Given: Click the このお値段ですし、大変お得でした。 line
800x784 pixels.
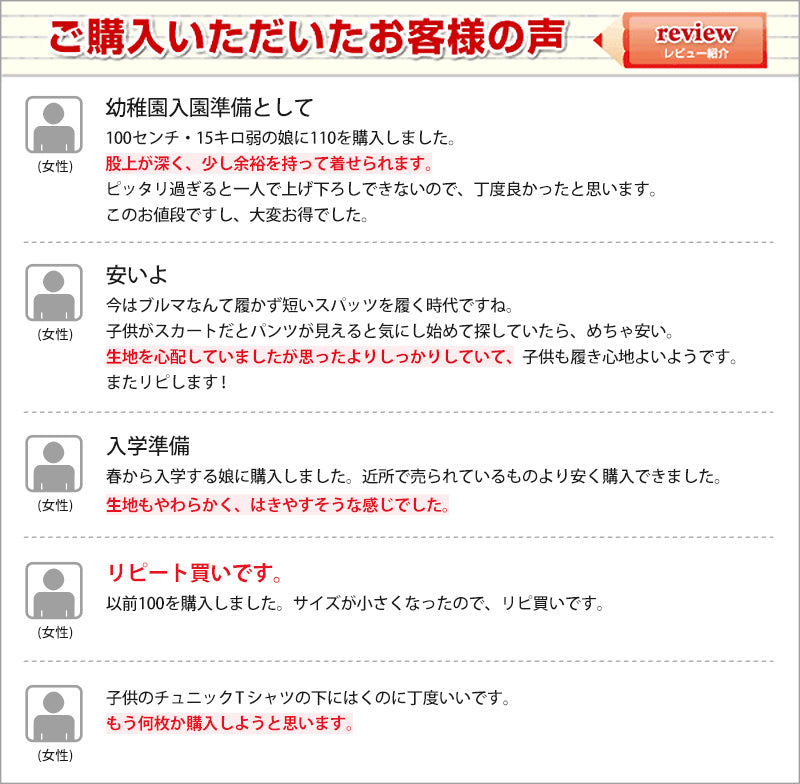Looking at the screenshot, I should point(237,214).
